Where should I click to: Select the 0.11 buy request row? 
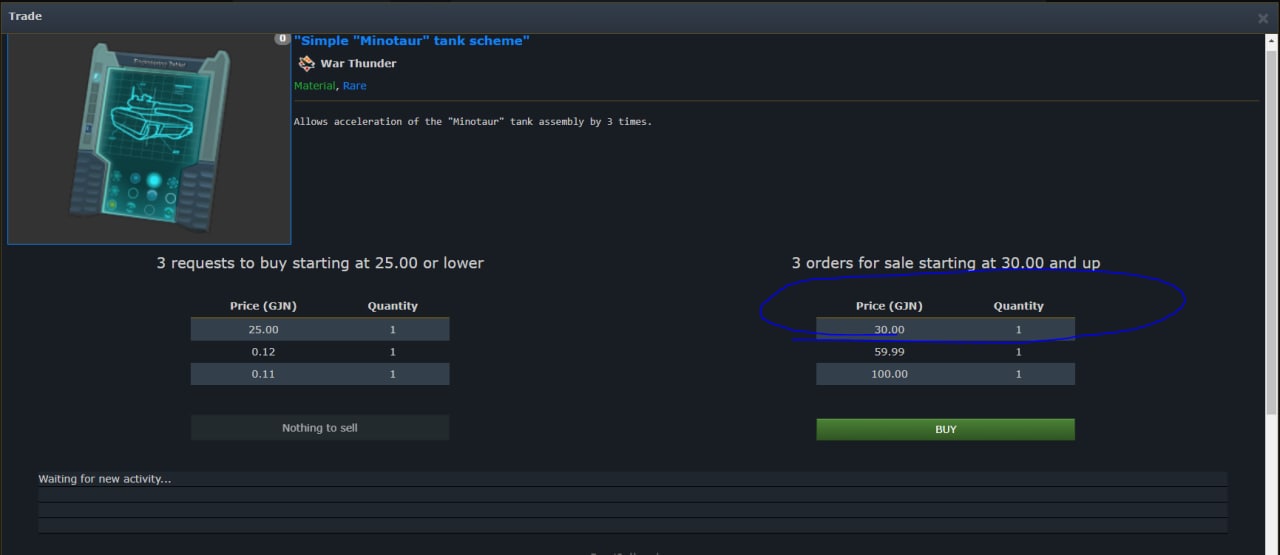point(320,374)
